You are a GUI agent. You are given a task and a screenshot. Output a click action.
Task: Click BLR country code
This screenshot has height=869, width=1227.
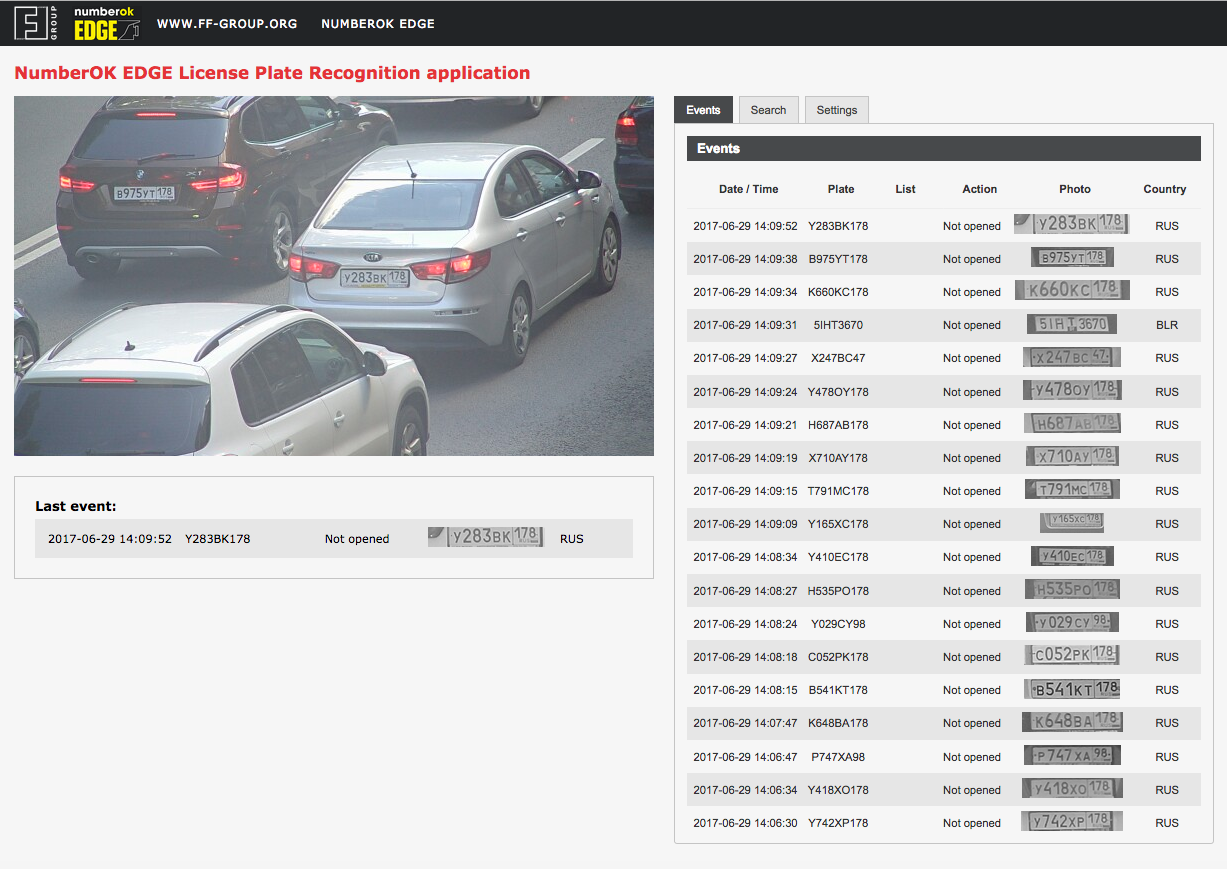click(x=1167, y=325)
